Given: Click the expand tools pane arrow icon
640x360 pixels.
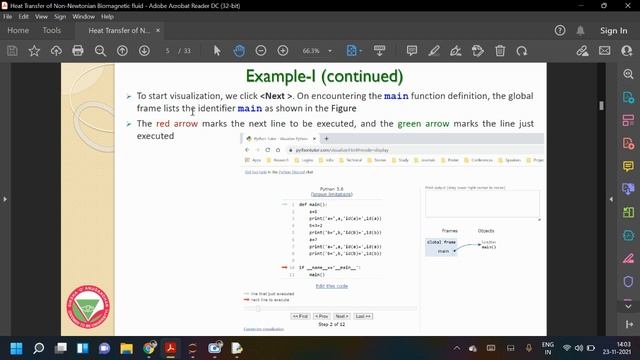Looking at the screenshot, I should 629,324.
